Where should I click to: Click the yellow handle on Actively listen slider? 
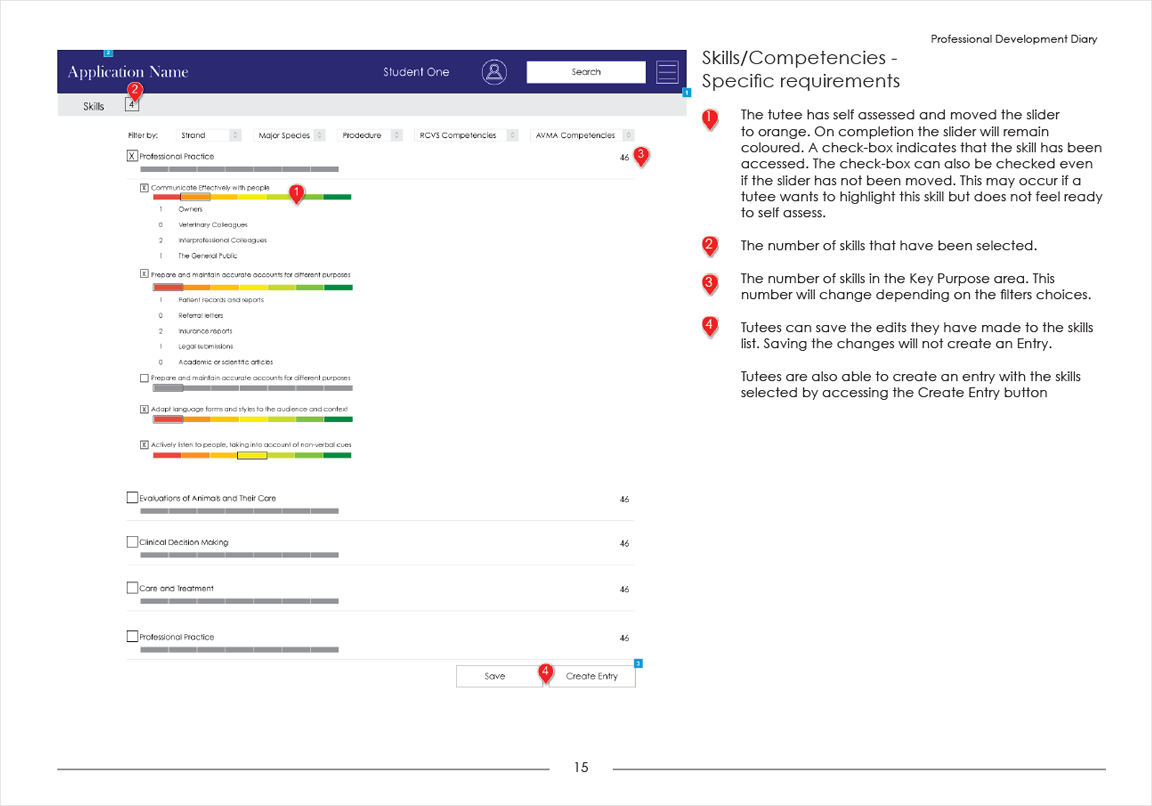(x=252, y=456)
